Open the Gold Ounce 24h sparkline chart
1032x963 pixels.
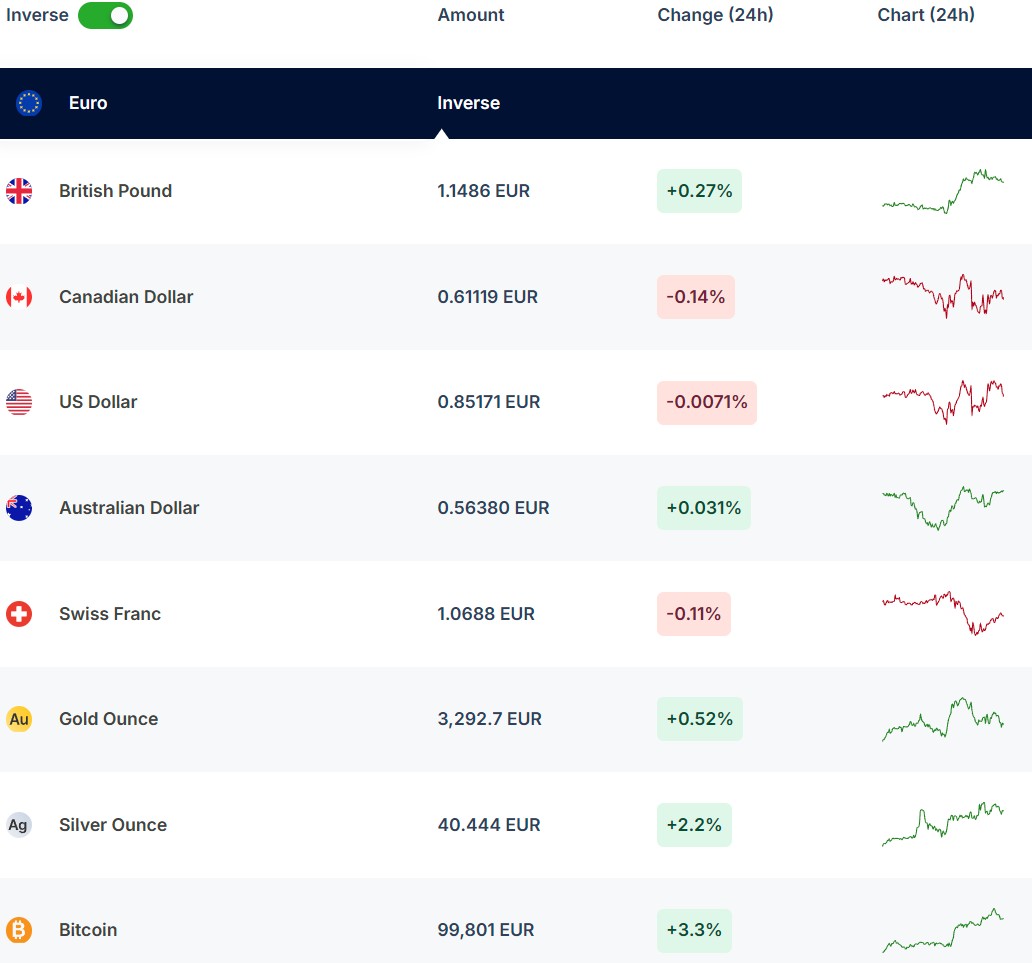[x=942, y=719]
